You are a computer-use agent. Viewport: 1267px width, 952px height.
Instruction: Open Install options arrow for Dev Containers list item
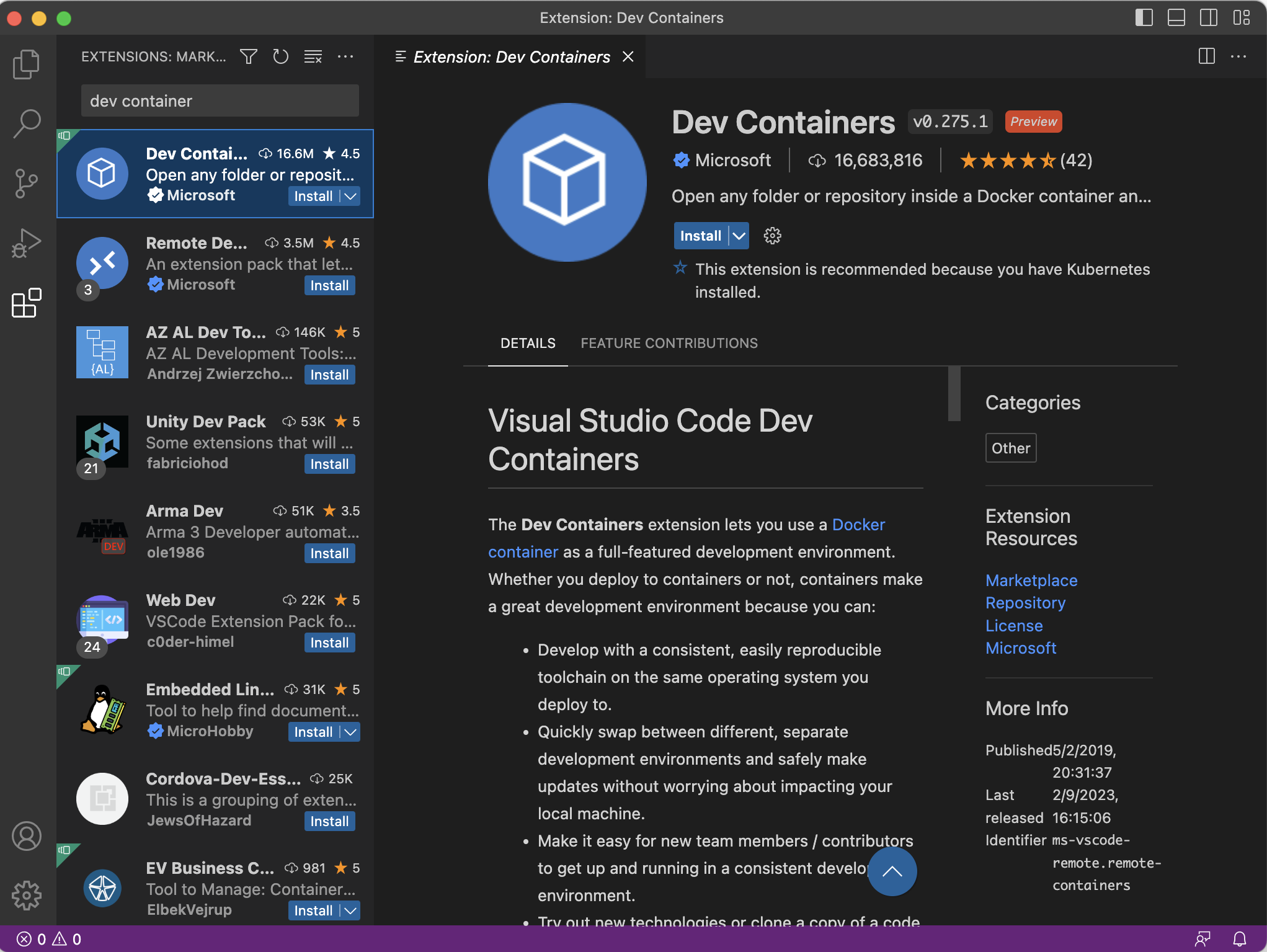[x=350, y=196]
